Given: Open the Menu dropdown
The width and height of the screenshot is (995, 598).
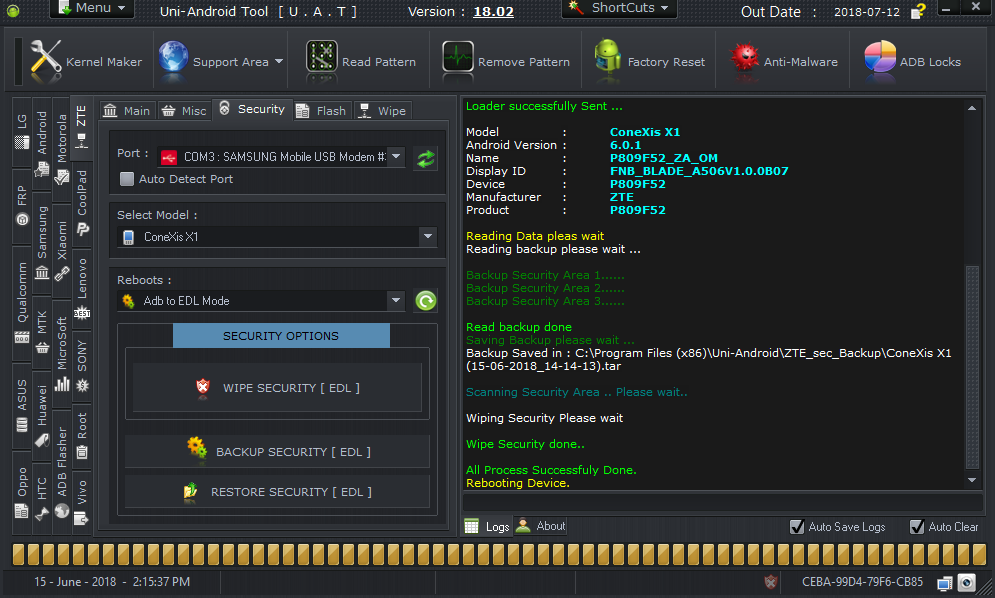Looking at the screenshot, I should [92, 8].
